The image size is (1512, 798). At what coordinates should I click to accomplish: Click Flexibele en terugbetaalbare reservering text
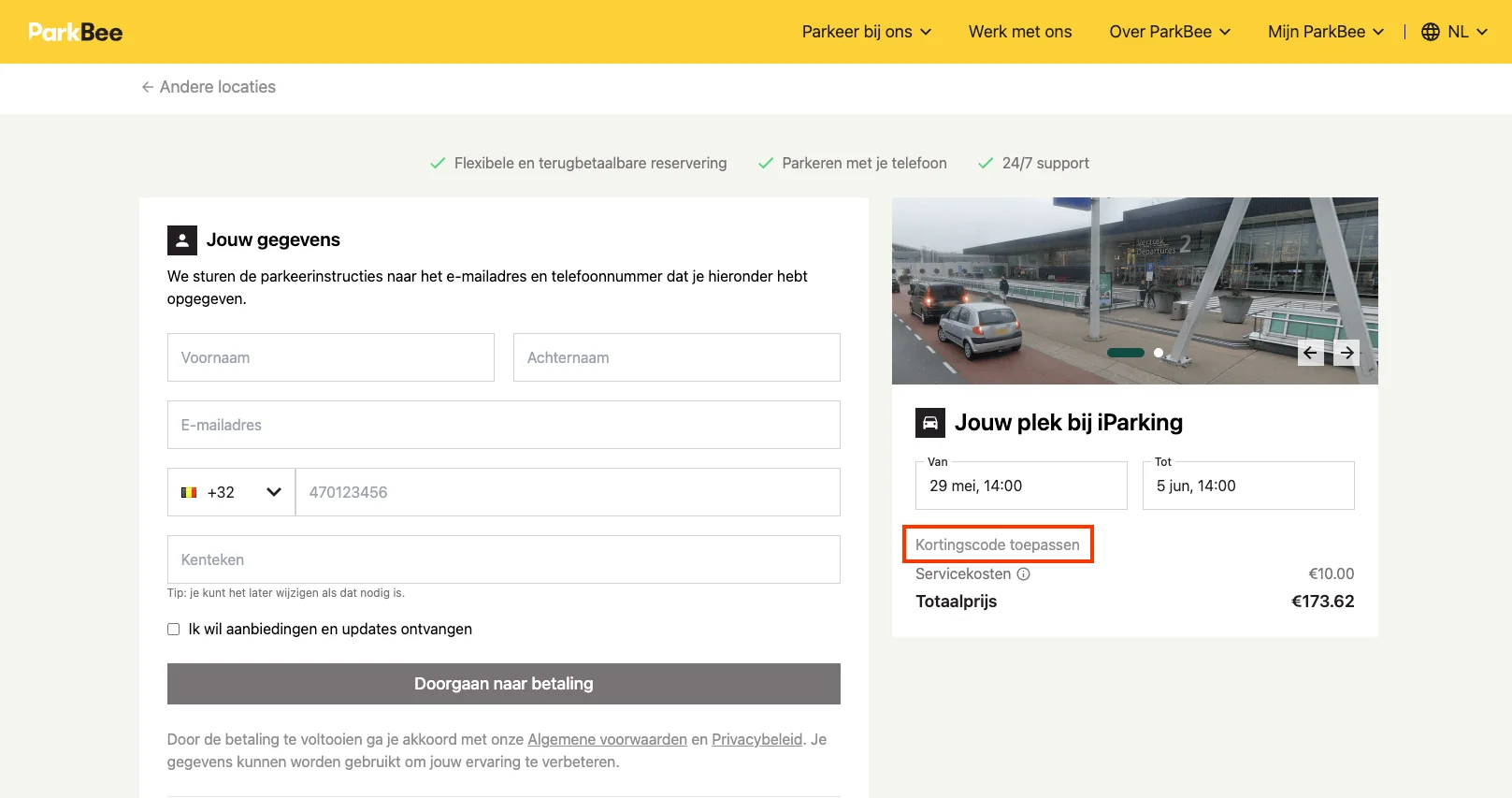[590, 163]
